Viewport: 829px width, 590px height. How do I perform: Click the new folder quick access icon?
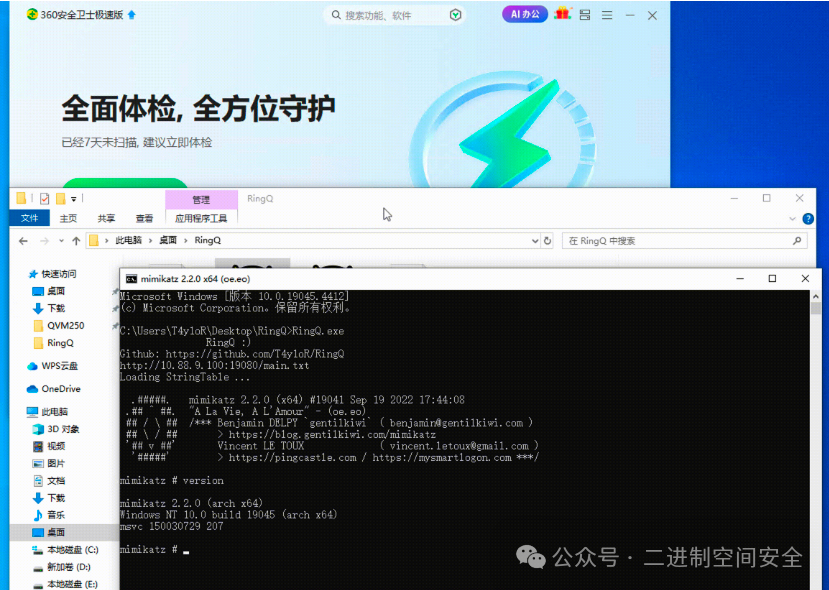click(x=60, y=199)
